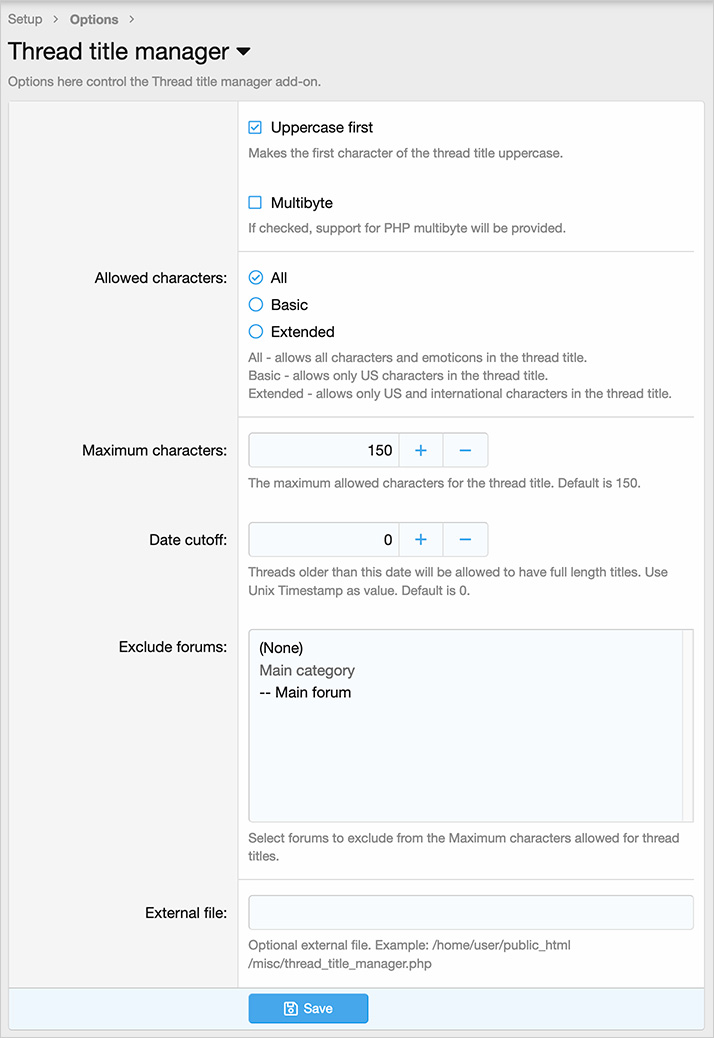Open the Thread title manager dropdown arrow
The image size is (714, 1038).
[x=243, y=51]
